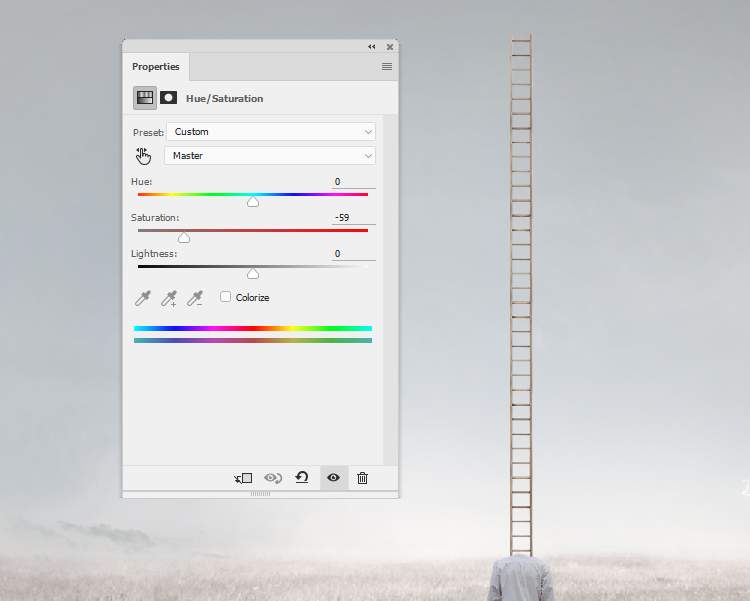View previous state of adjustment

(x=273, y=478)
